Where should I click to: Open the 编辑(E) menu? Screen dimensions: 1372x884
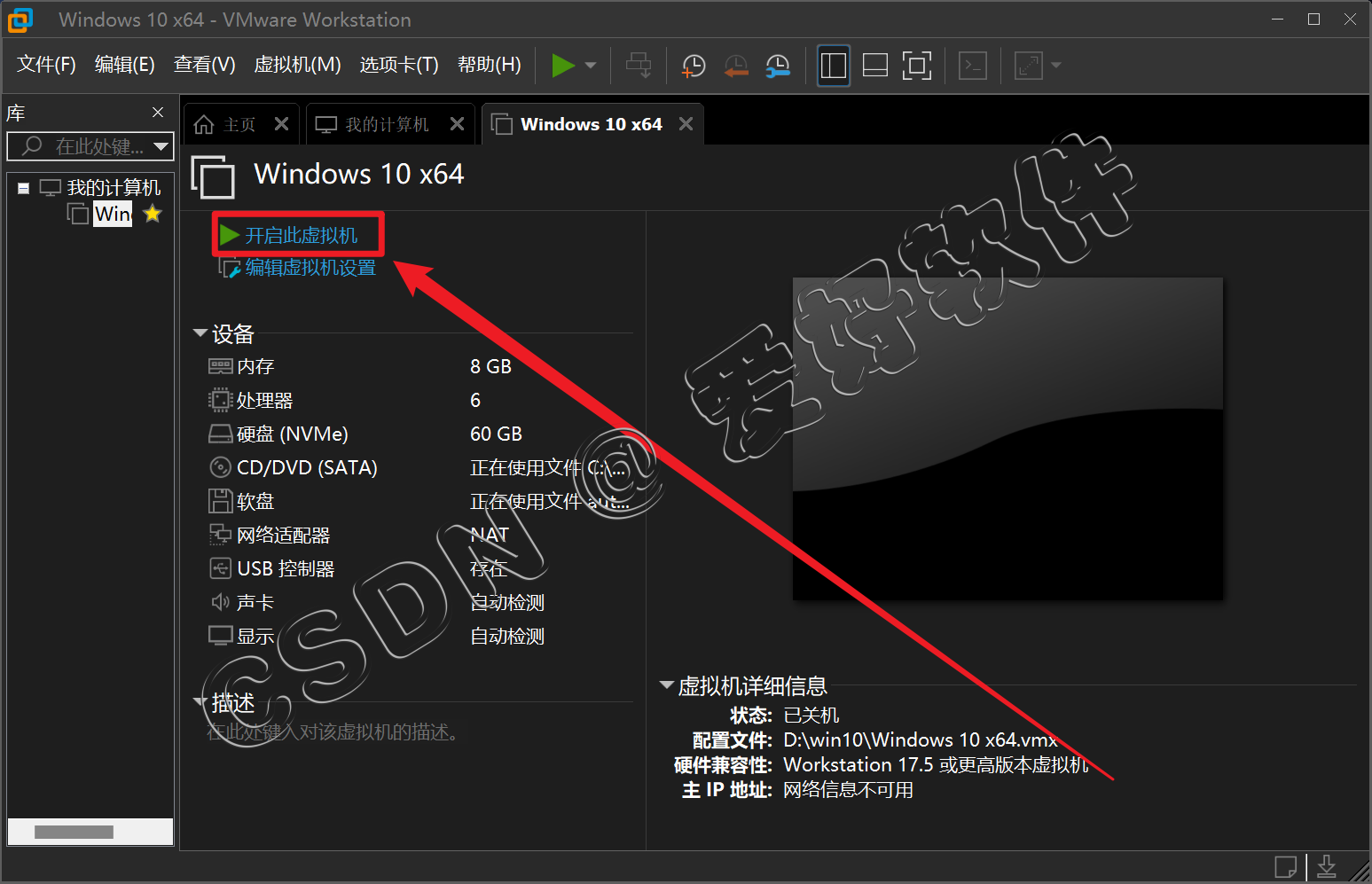pos(125,65)
